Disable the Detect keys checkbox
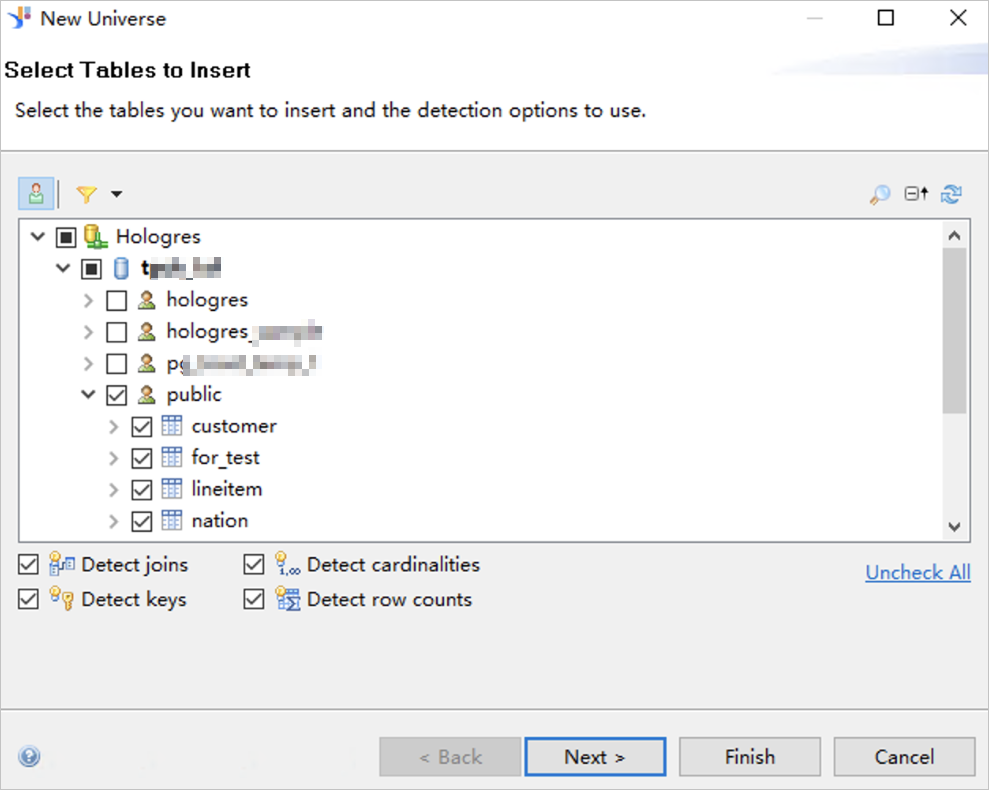This screenshot has height=790, width=989. tap(28, 600)
